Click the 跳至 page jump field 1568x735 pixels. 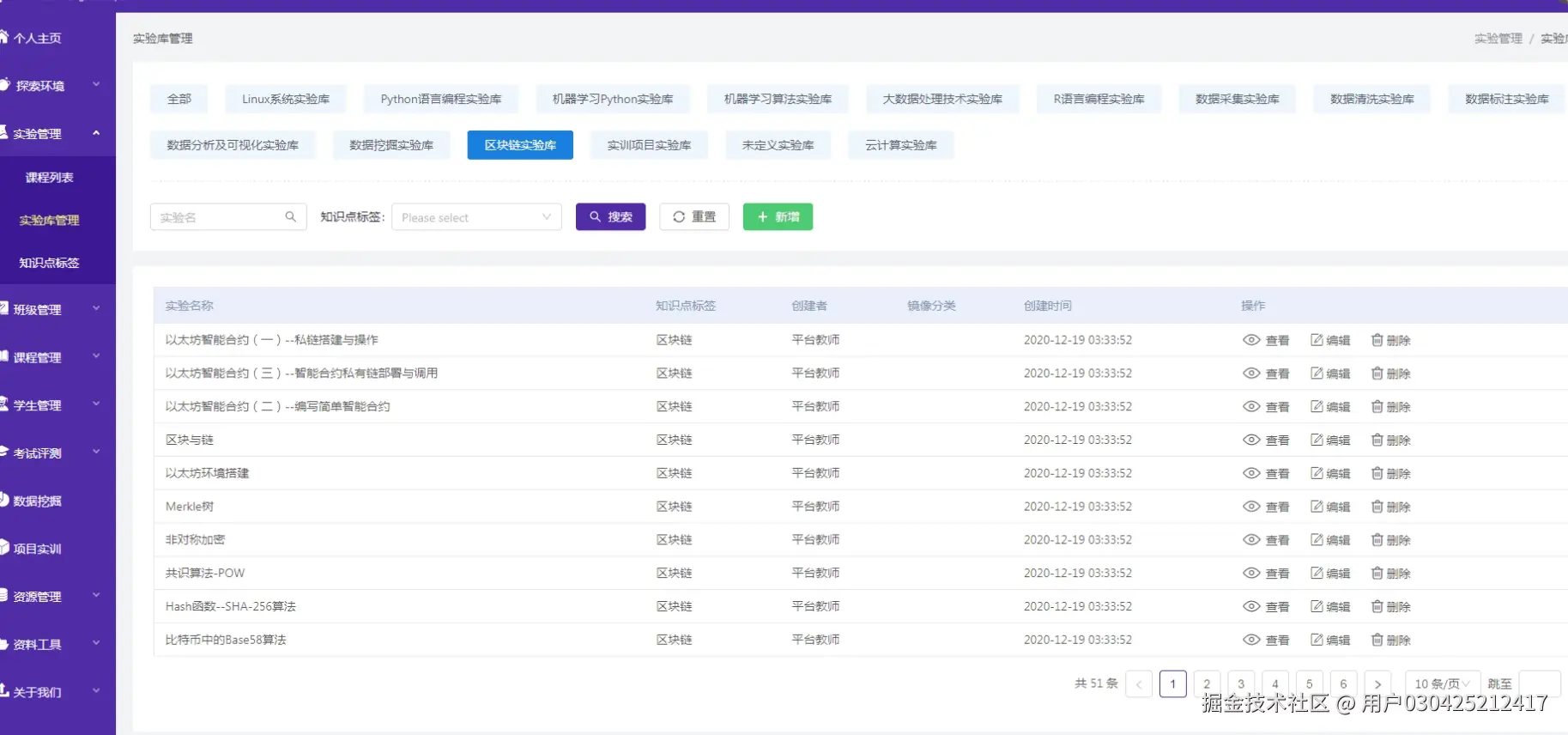click(x=1540, y=683)
